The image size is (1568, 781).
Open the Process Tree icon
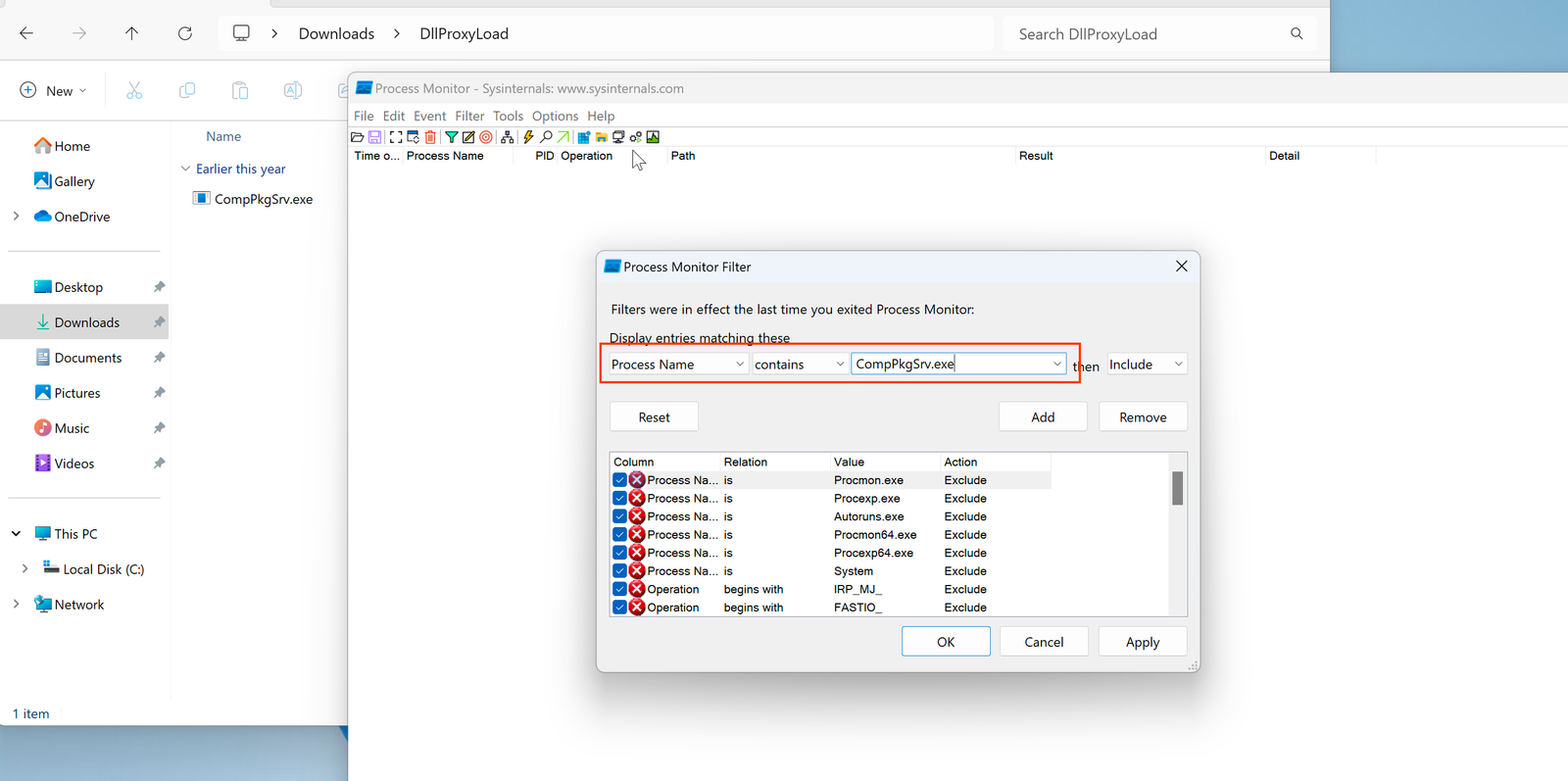coord(507,137)
